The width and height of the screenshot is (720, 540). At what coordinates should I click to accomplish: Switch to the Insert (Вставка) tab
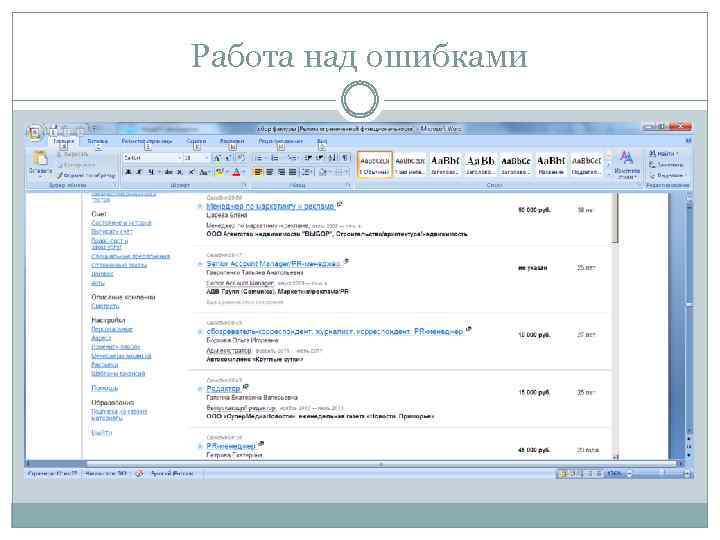tap(98, 141)
